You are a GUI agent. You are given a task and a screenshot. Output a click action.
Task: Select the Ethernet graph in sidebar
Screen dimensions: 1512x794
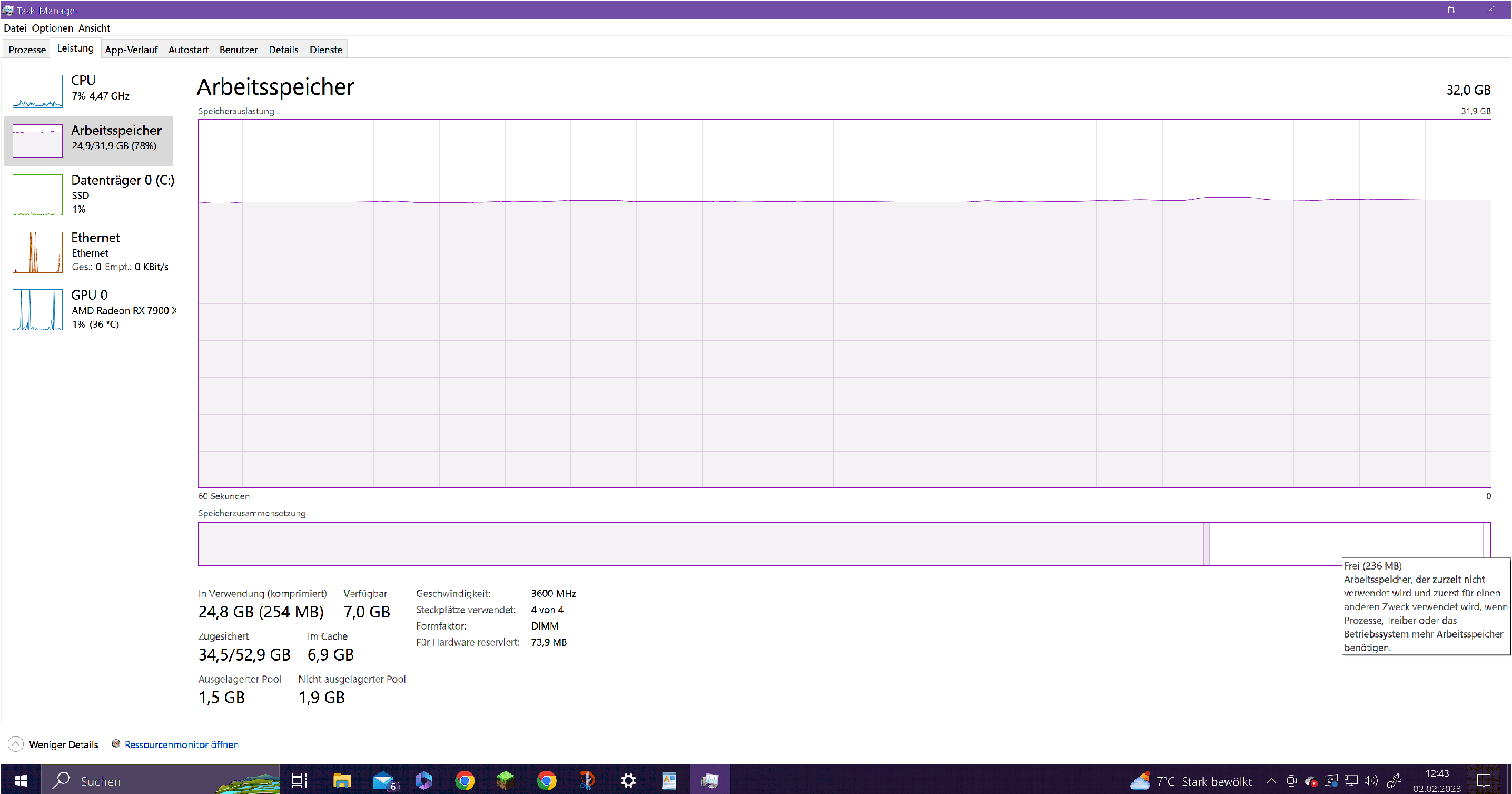(37, 252)
